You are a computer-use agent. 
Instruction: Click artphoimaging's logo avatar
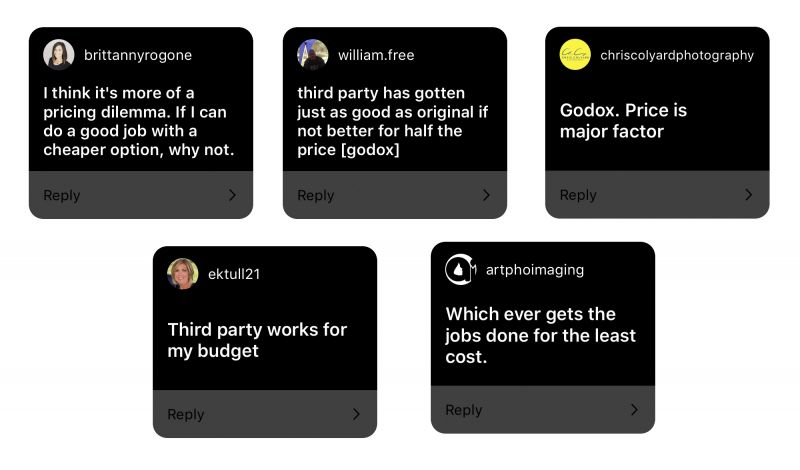(461, 269)
